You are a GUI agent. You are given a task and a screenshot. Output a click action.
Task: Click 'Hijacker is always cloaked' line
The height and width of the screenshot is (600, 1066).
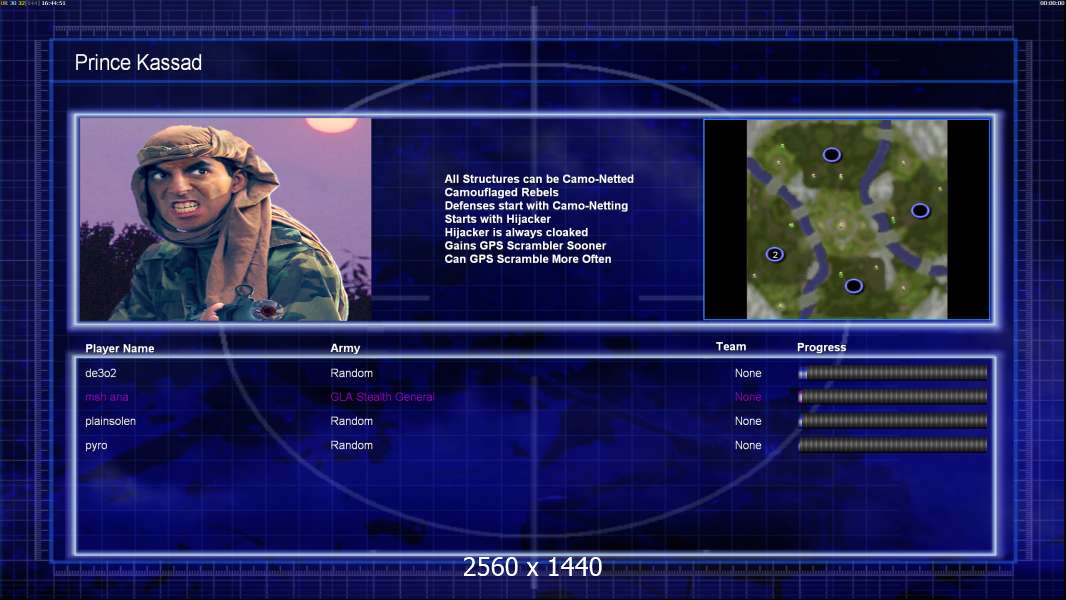(x=516, y=232)
